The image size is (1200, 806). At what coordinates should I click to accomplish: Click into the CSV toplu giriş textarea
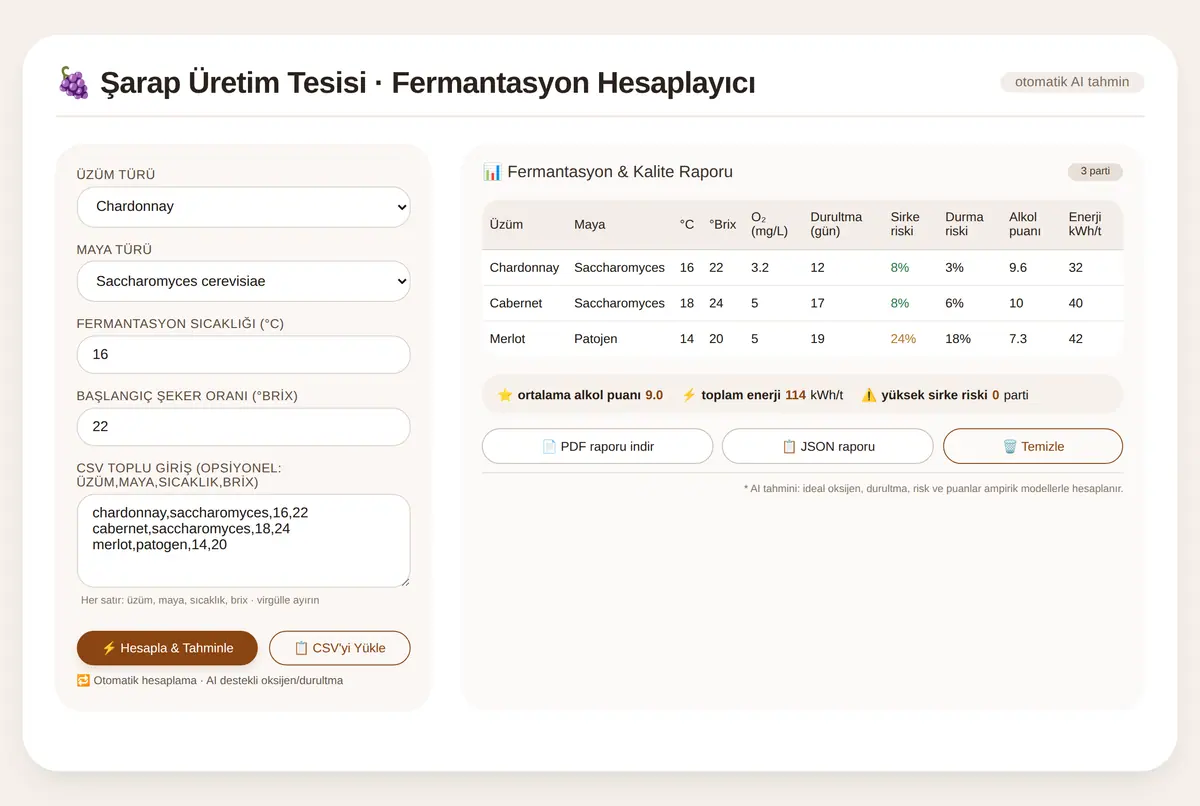[x=244, y=541]
